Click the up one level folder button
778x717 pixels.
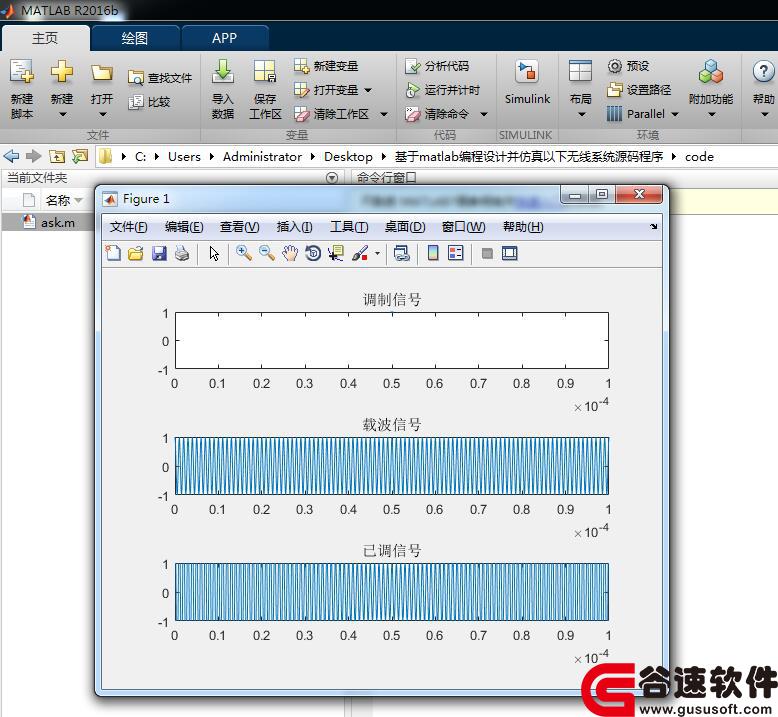57,156
